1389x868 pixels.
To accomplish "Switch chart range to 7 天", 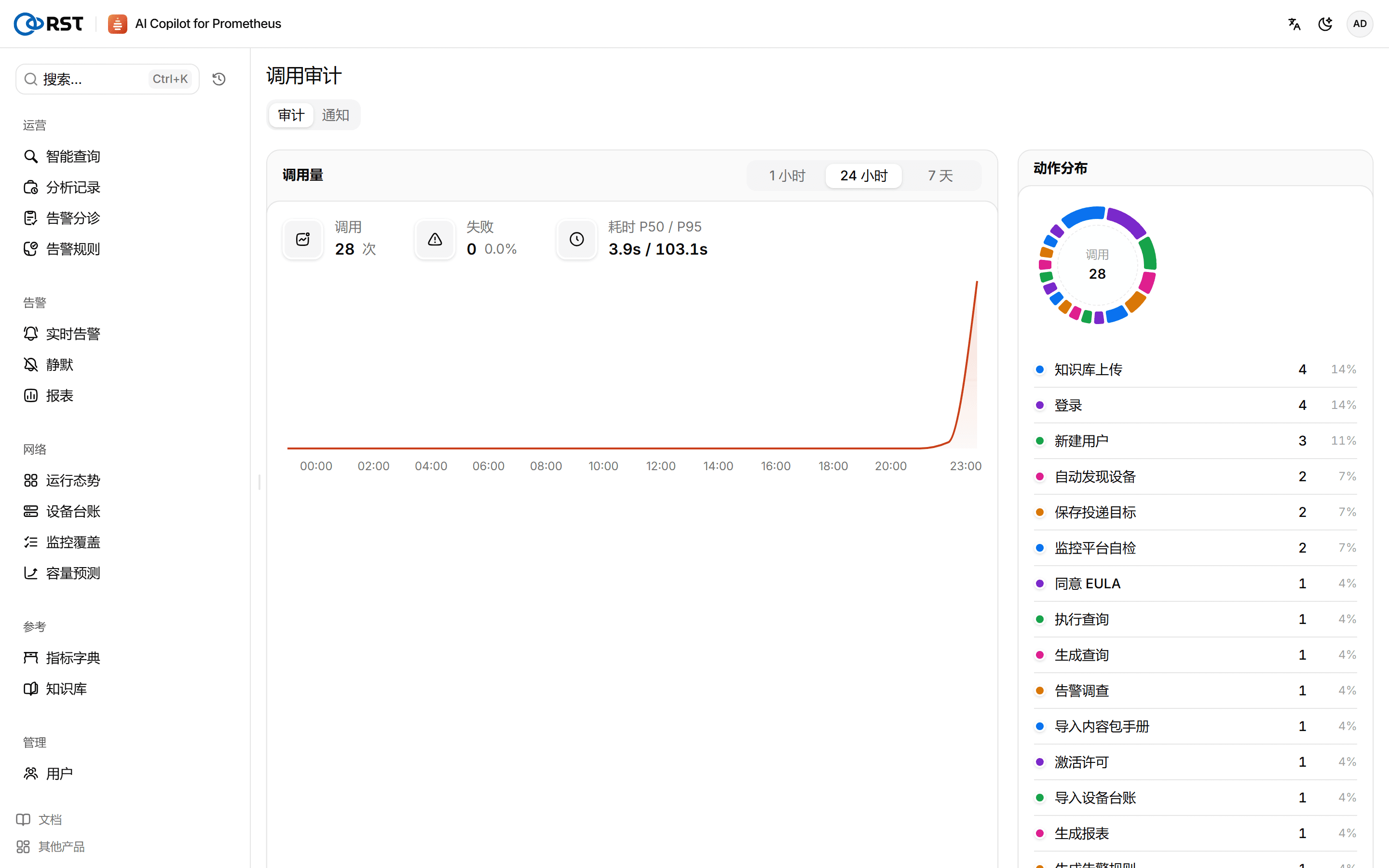I will (940, 176).
